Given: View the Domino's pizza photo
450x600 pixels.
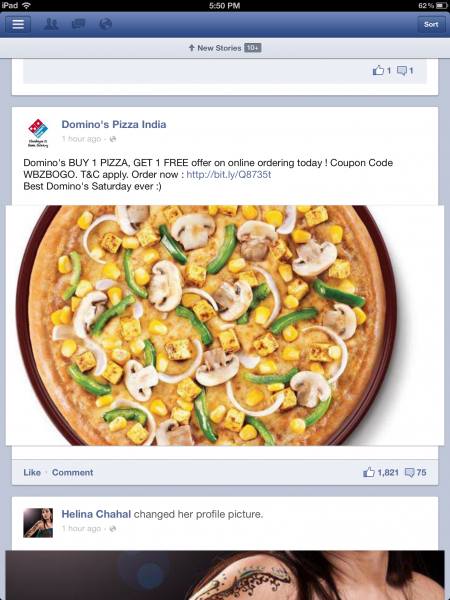Looking at the screenshot, I should [x=225, y=325].
